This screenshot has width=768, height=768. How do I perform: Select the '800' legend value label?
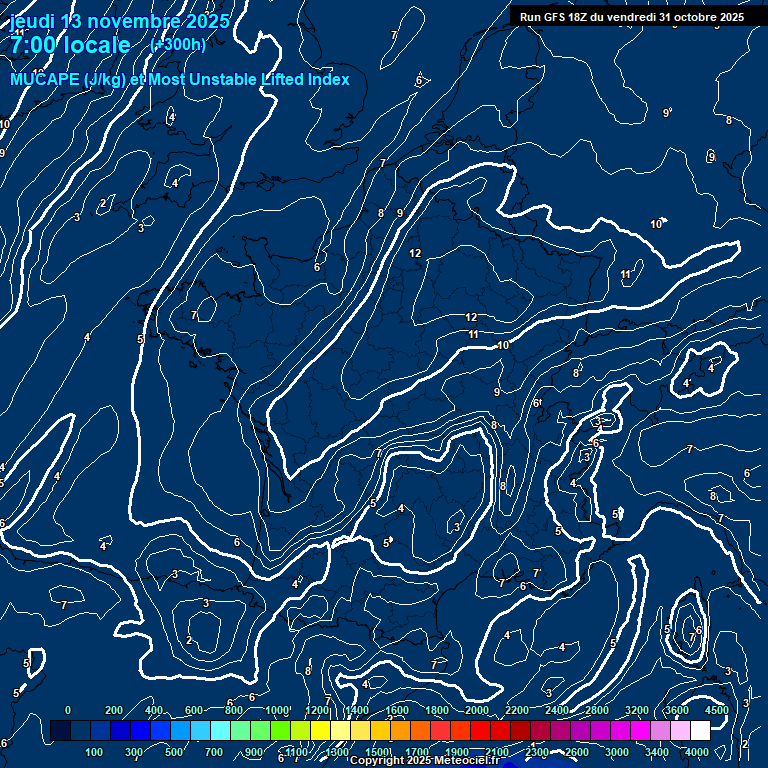[x=234, y=710]
